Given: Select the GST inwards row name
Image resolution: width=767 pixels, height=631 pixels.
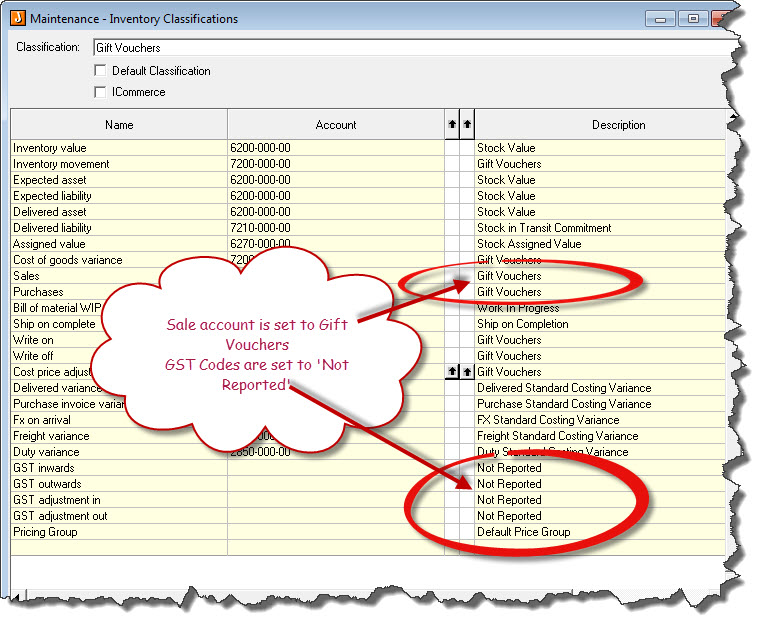Looking at the screenshot, I should tap(44, 468).
